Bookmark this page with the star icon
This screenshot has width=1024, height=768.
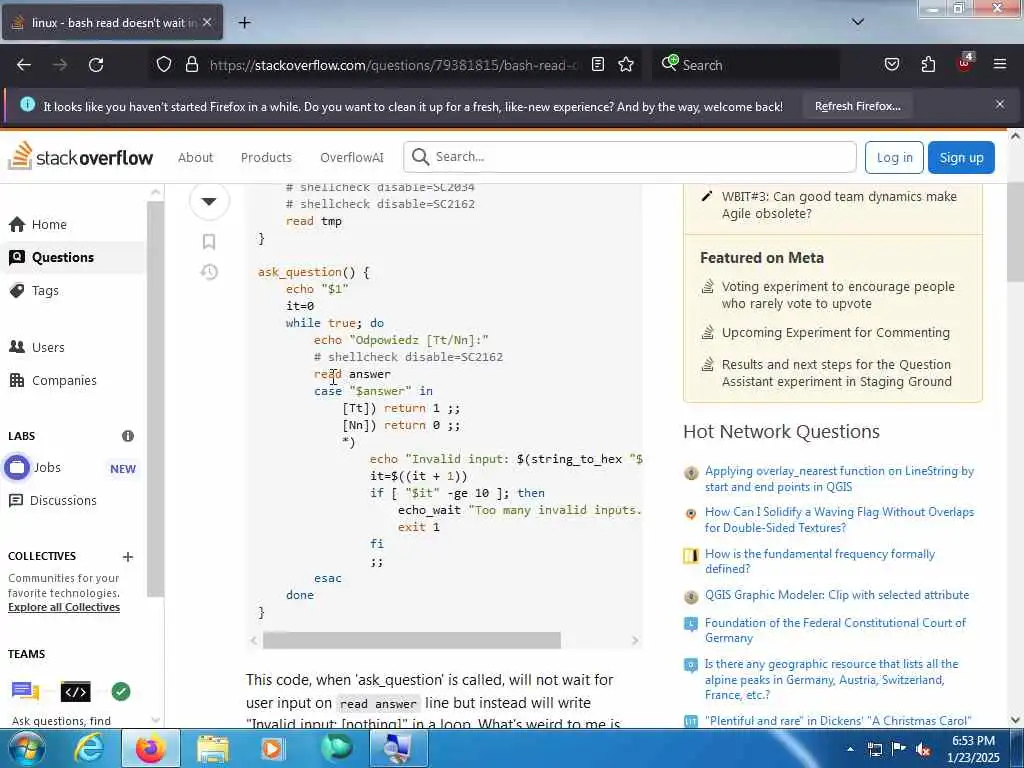point(626,65)
